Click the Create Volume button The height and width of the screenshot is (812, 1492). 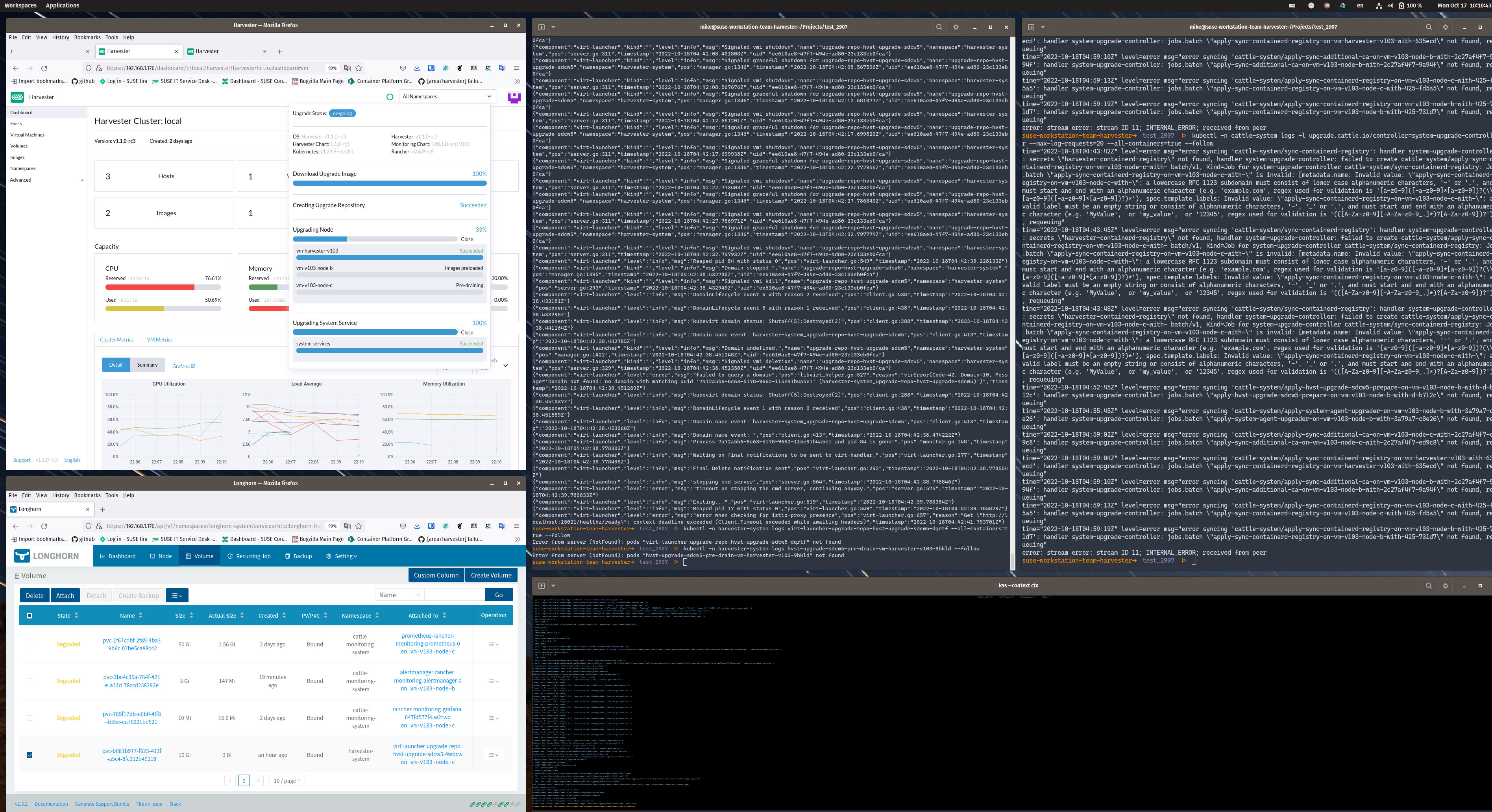pyautogui.click(x=490, y=574)
